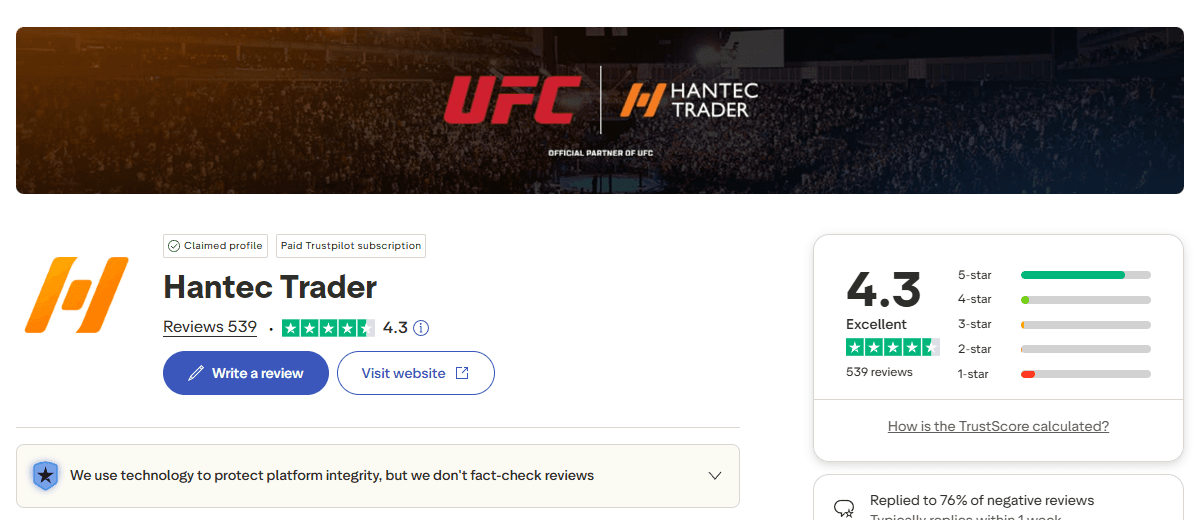Filter reviews by 4-star rating

(1054, 300)
